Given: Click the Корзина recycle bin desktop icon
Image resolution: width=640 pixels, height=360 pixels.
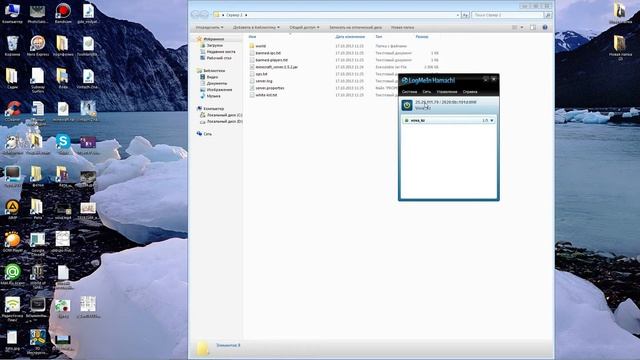Looking at the screenshot, I should coord(12,45).
